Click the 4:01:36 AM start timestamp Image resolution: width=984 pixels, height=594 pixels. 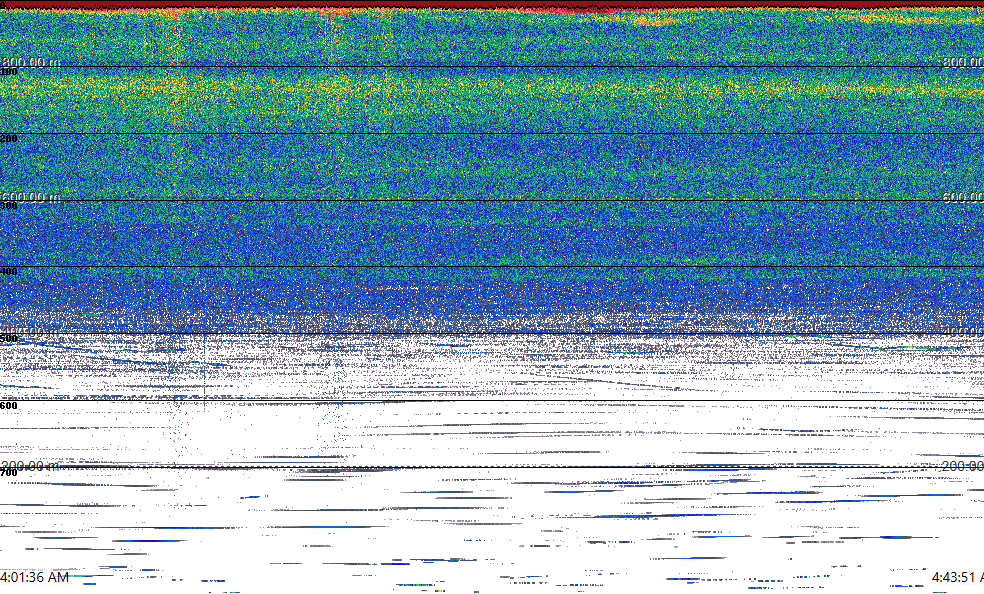(x=35, y=577)
